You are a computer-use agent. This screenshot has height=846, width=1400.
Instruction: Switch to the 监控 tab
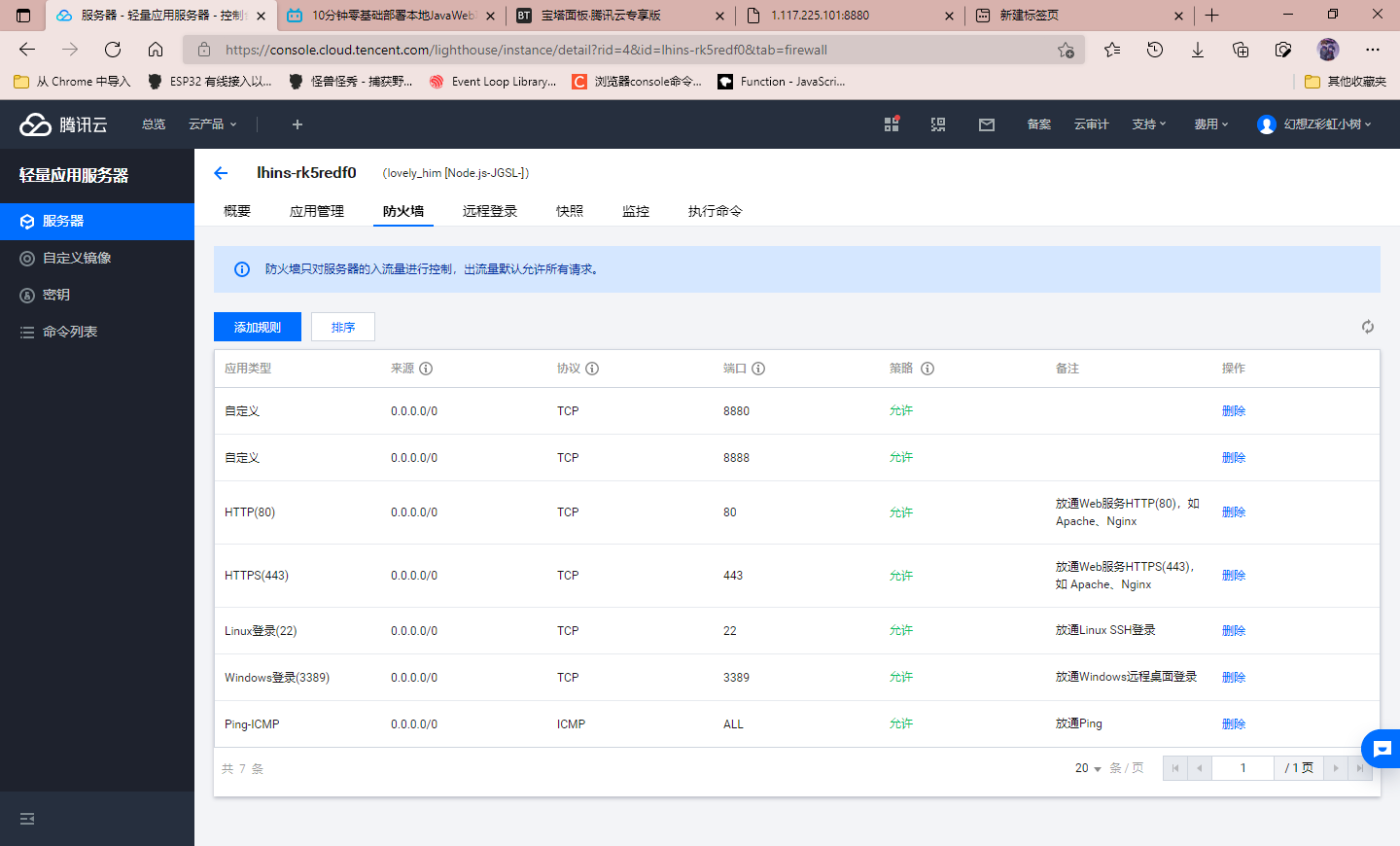click(636, 211)
